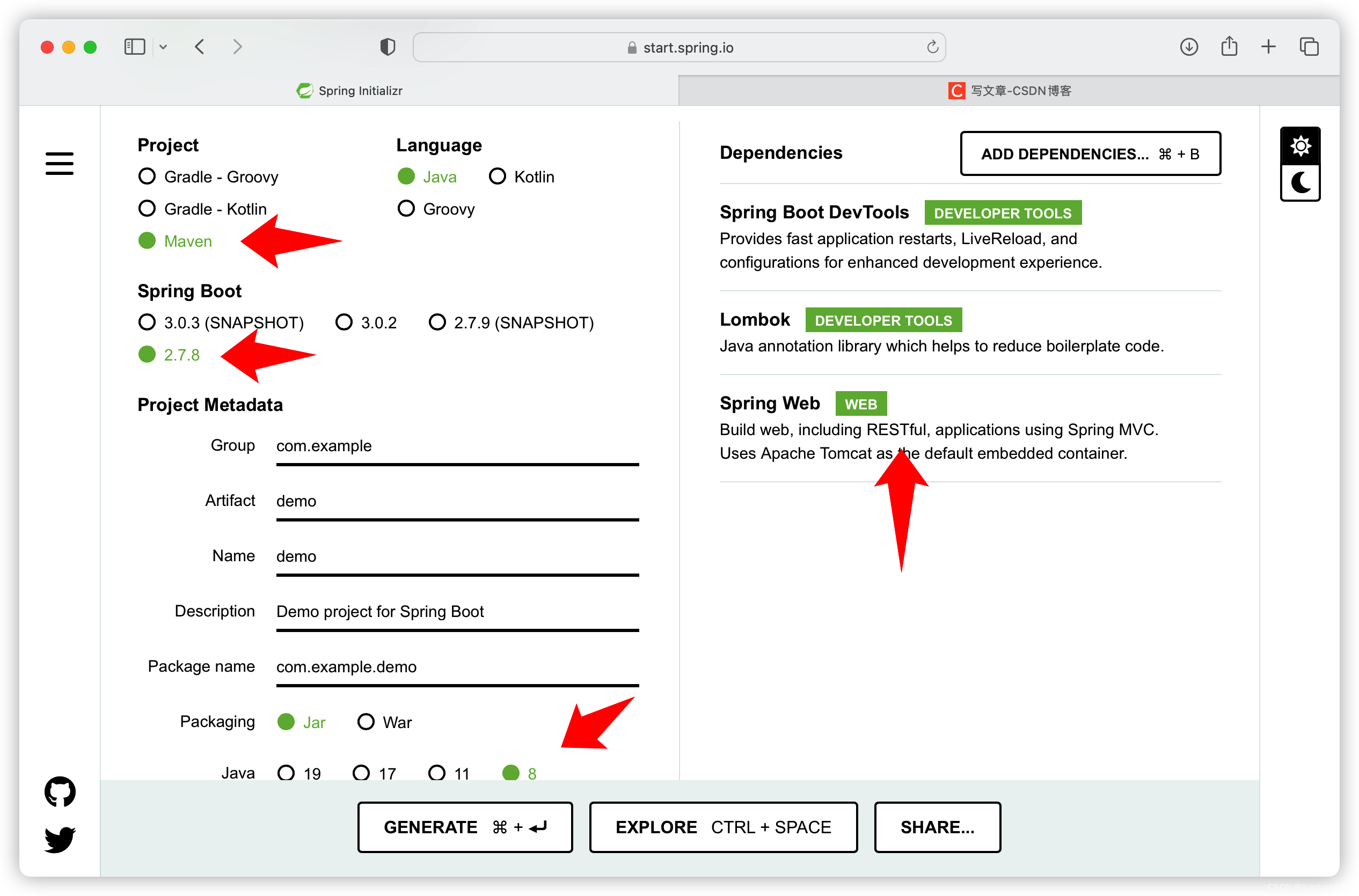Viewport: 1359px width, 896px height.
Task: Select Java version 11
Action: (x=449, y=773)
